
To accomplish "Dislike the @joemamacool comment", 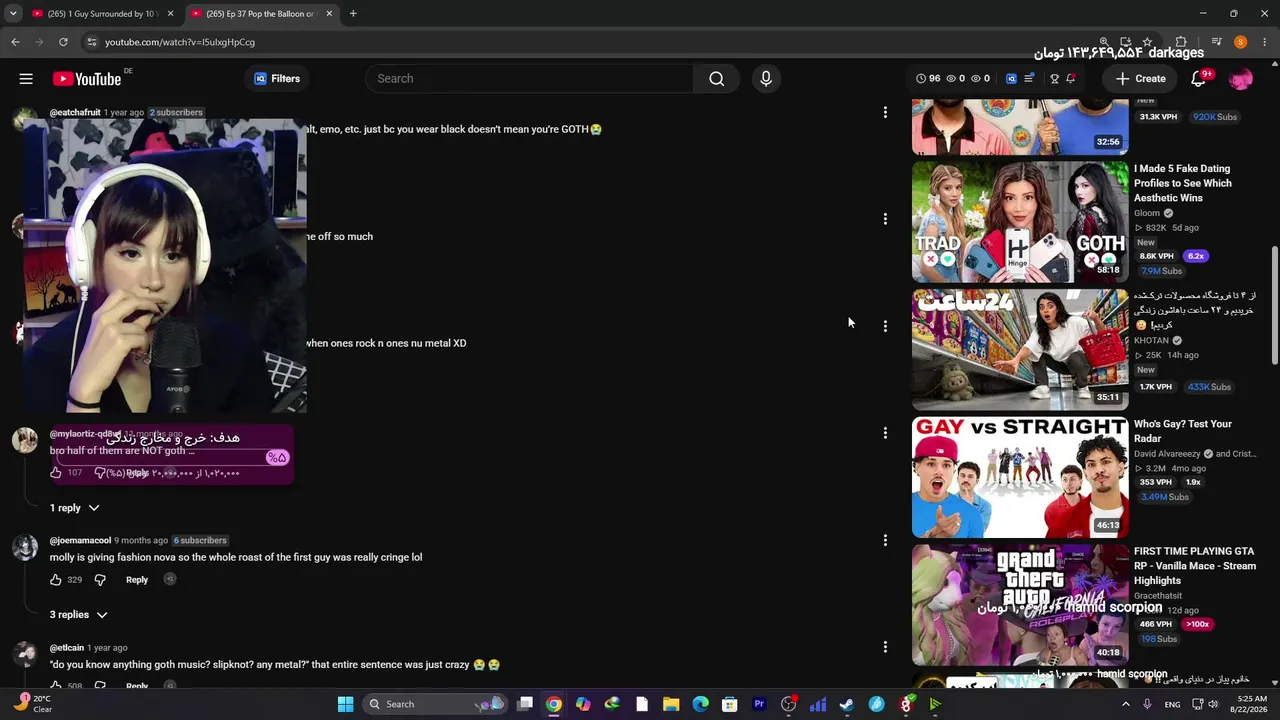I will pyautogui.click(x=100, y=580).
